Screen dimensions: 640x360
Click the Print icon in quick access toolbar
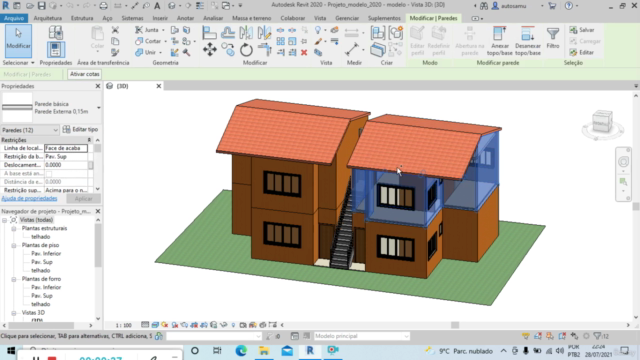pos(104,6)
